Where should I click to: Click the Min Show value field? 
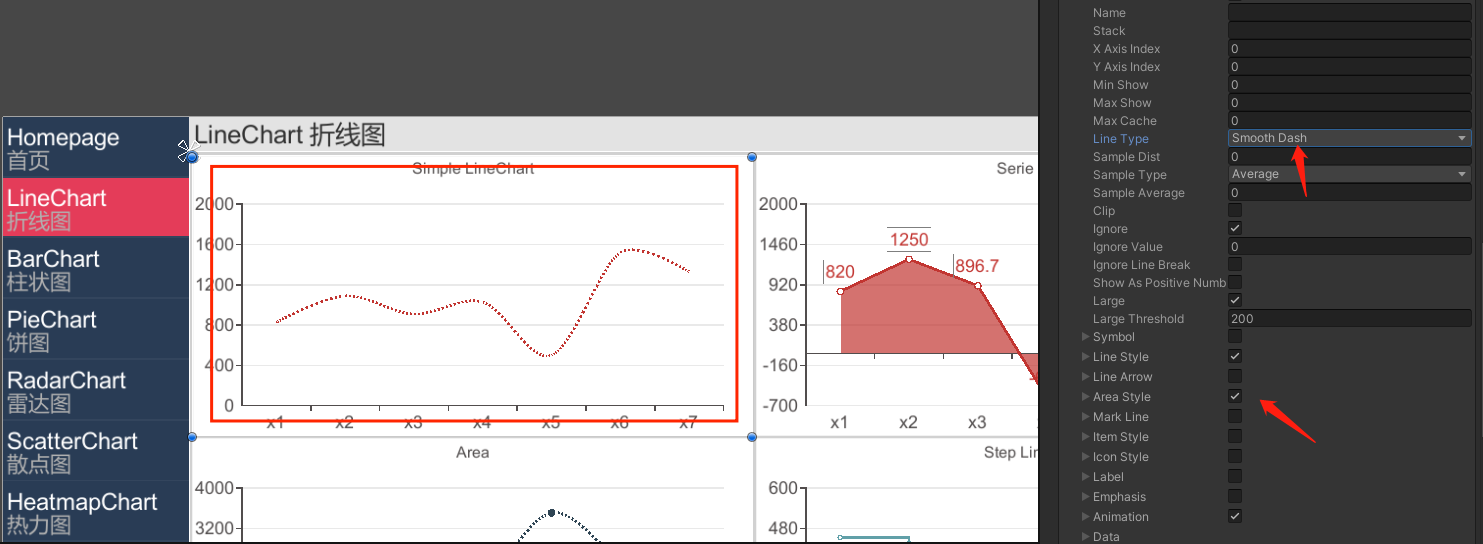pos(1349,84)
